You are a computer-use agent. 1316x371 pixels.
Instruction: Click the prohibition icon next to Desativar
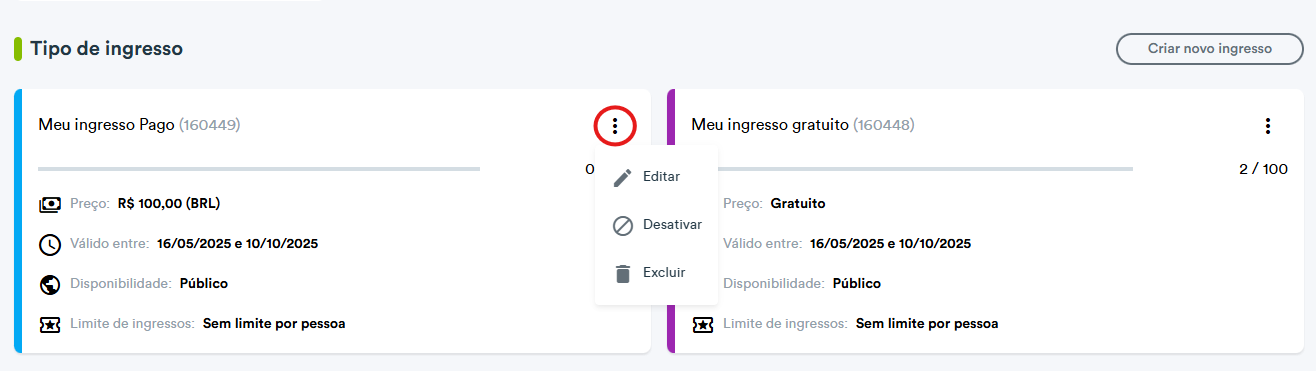click(x=623, y=225)
